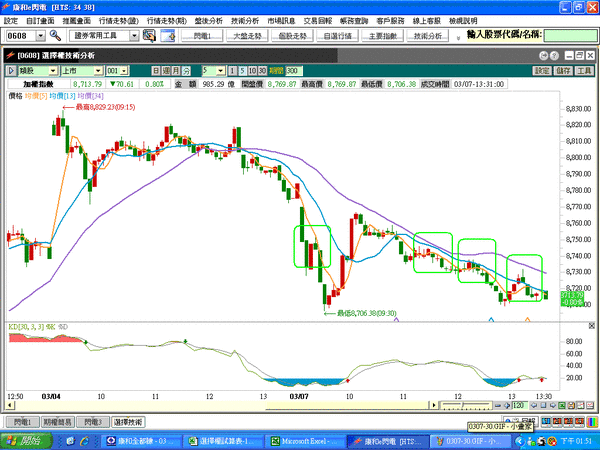Click the red layout 3 icon at bottom right
The image size is (600, 450).
pos(569,422)
